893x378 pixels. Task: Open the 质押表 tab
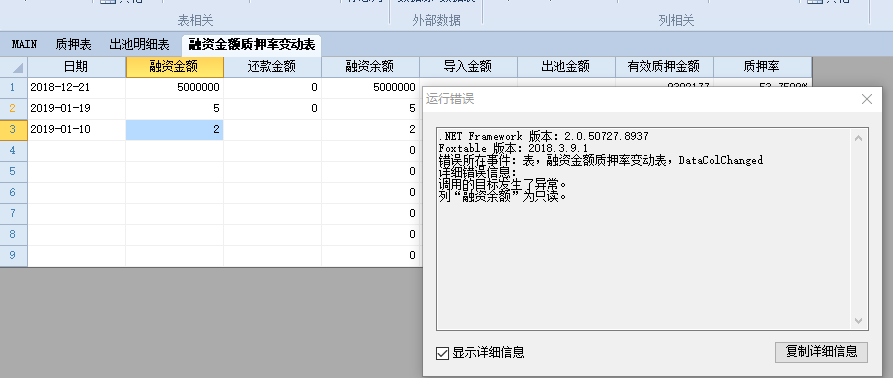pos(73,44)
